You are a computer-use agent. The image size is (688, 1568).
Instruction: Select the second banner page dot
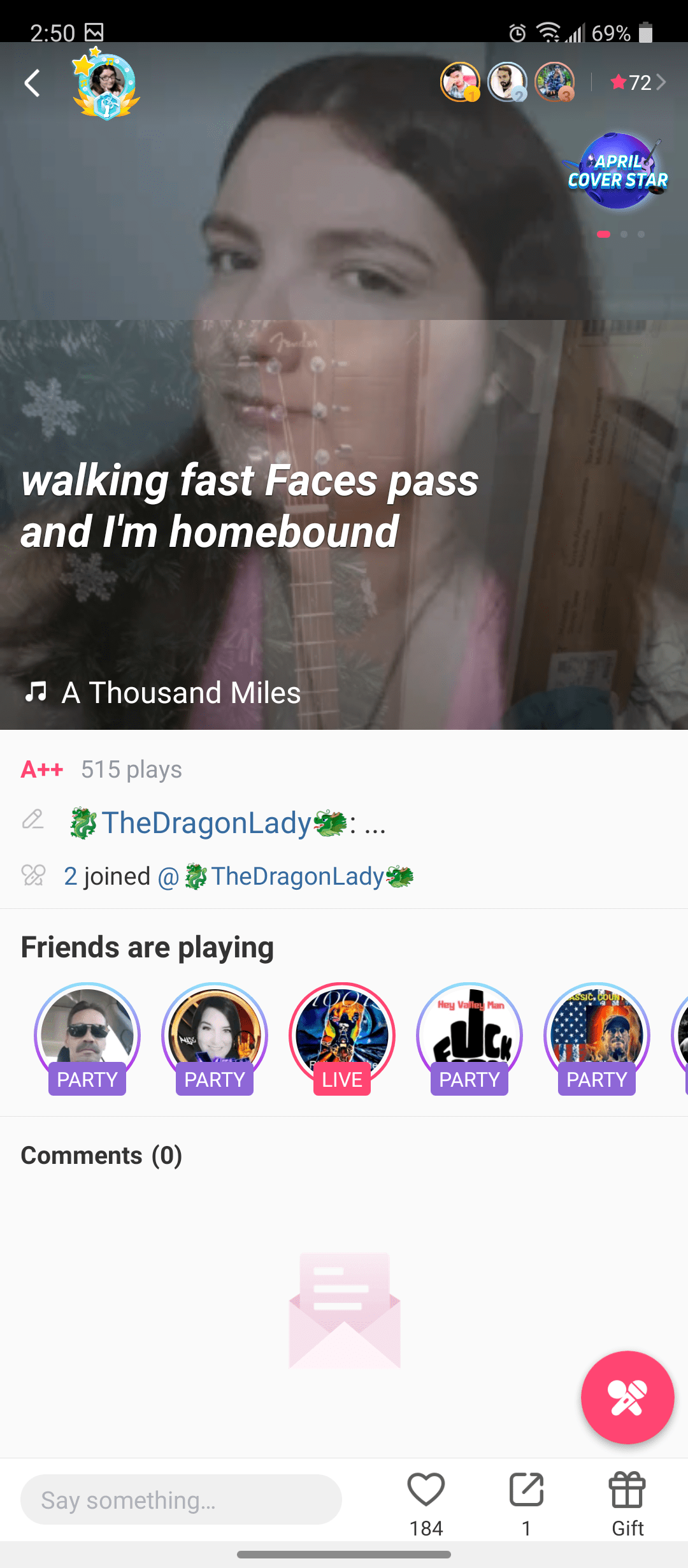coord(624,235)
